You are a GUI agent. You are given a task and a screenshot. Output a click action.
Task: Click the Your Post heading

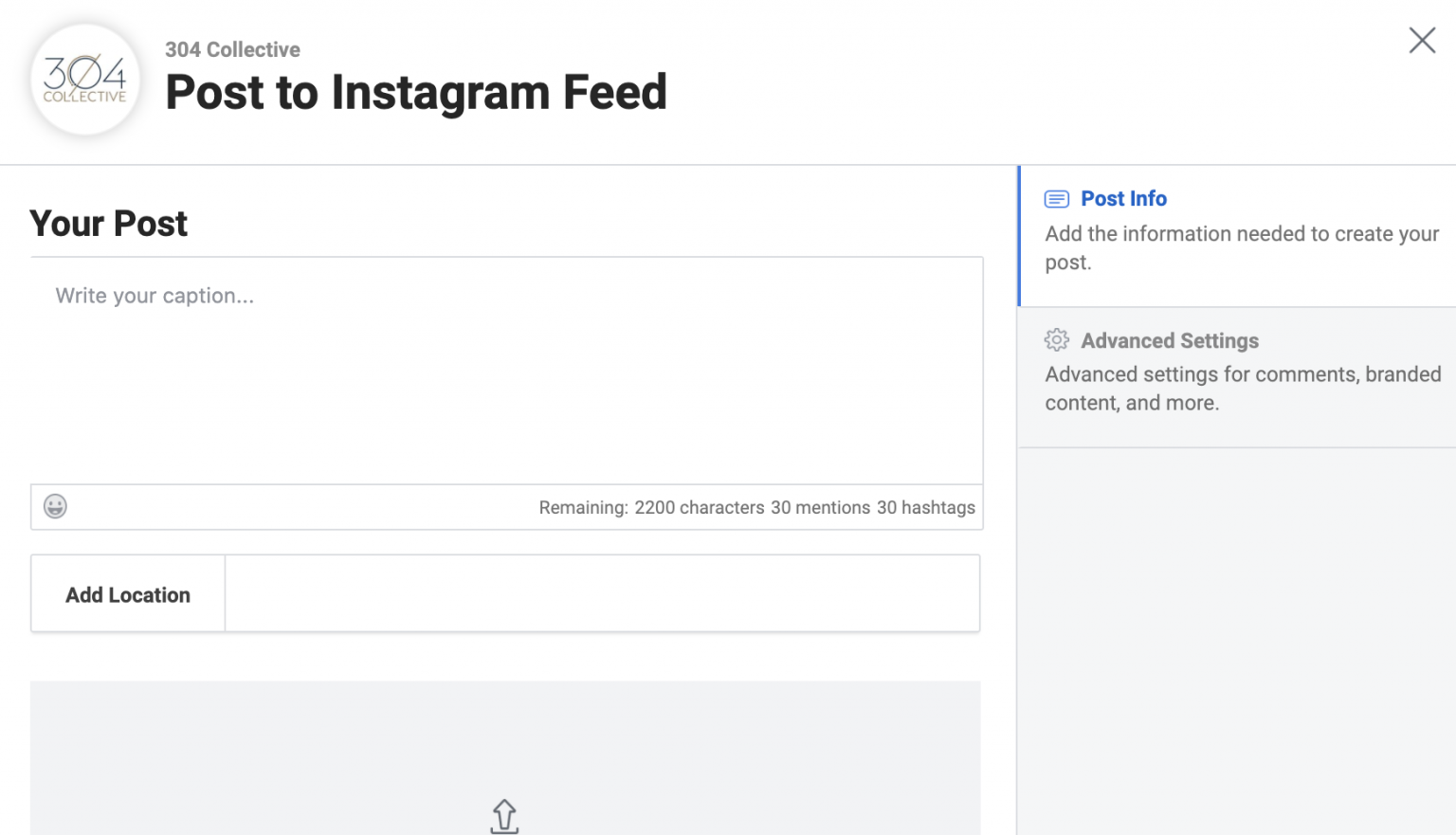(x=108, y=224)
